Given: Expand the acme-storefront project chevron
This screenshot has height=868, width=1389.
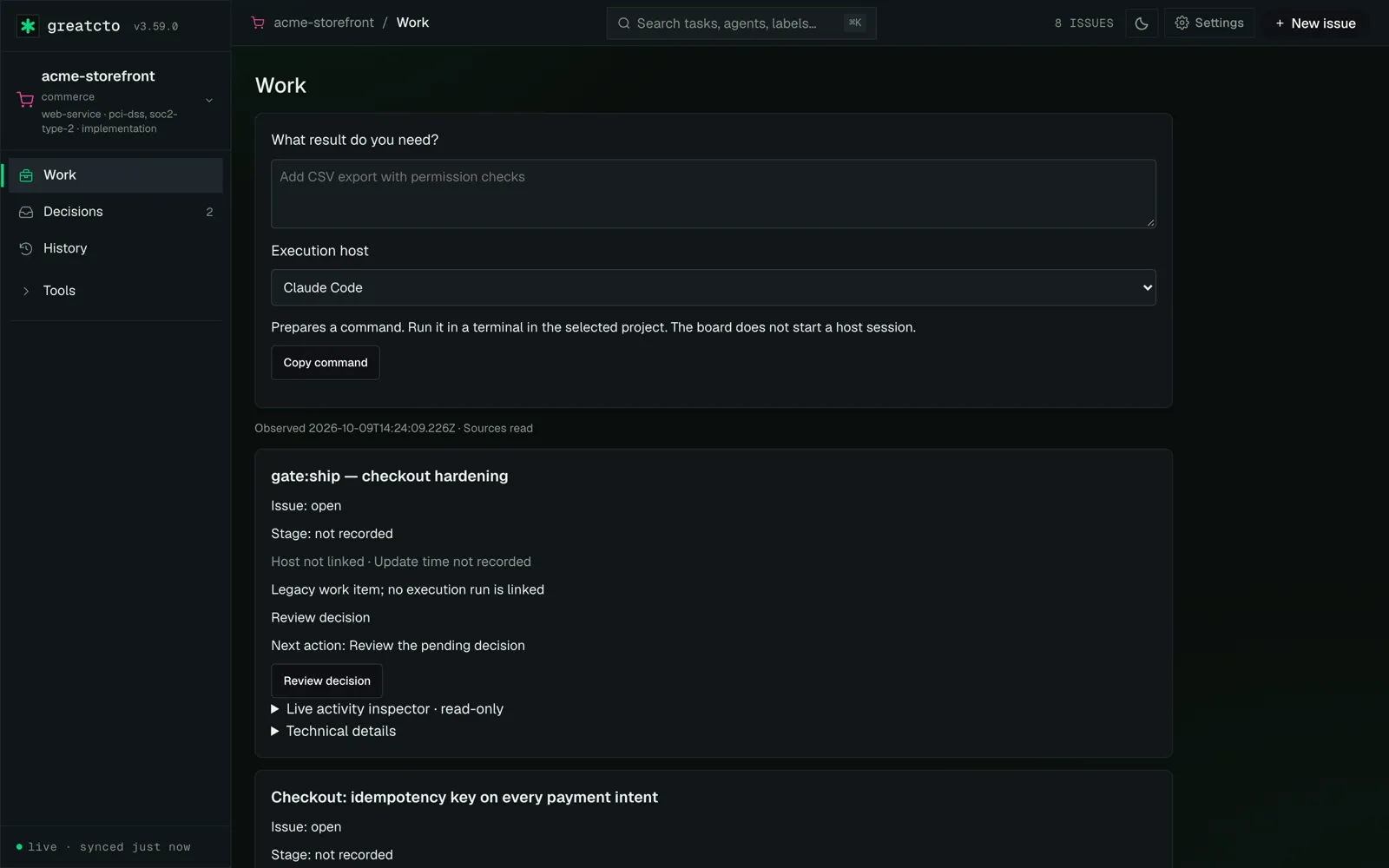Looking at the screenshot, I should pyautogui.click(x=209, y=100).
